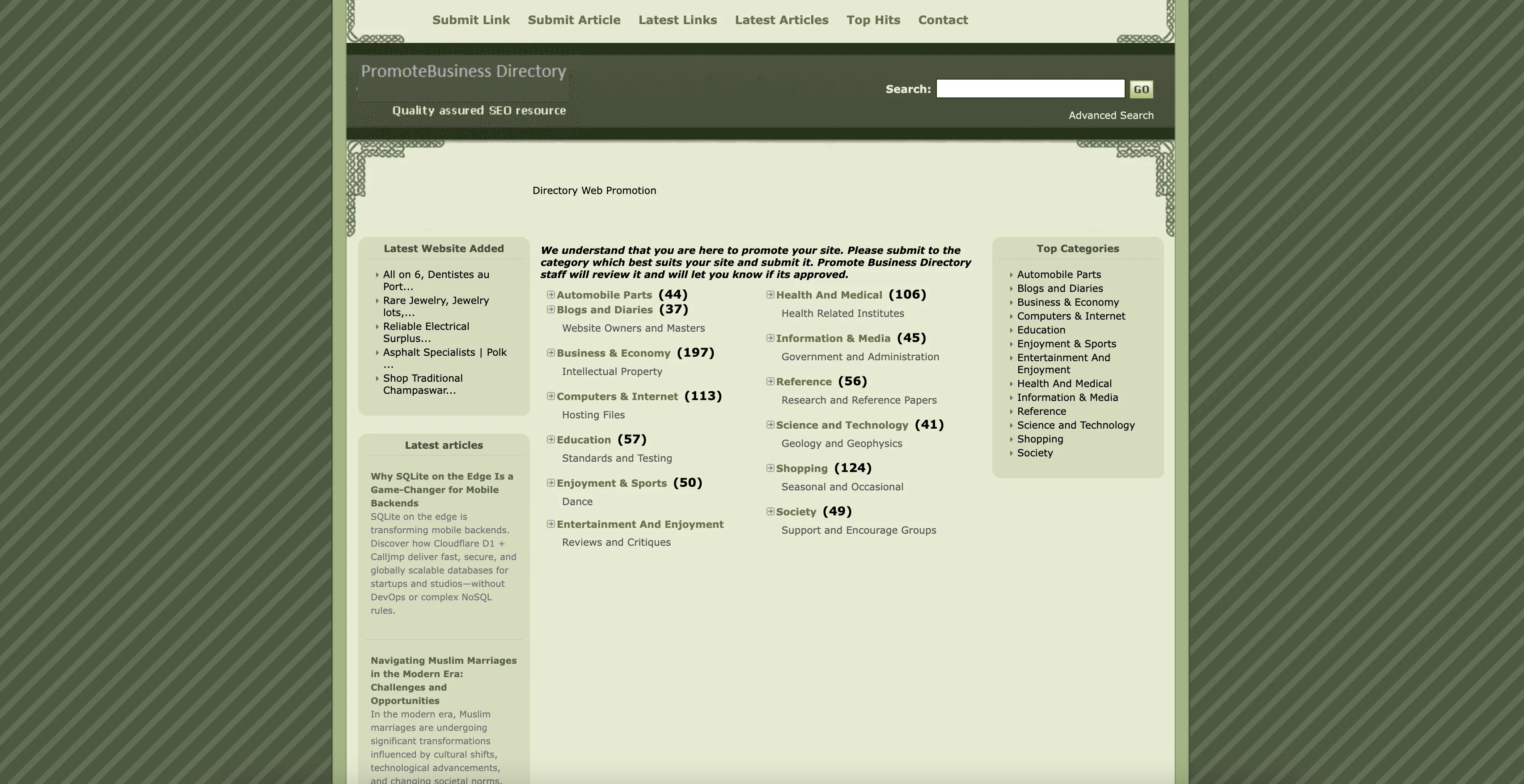The image size is (1524, 784).
Task: Open 'All on 6, Dentistes au Port...' link
Action: pyautogui.click(x=436, y=280)
